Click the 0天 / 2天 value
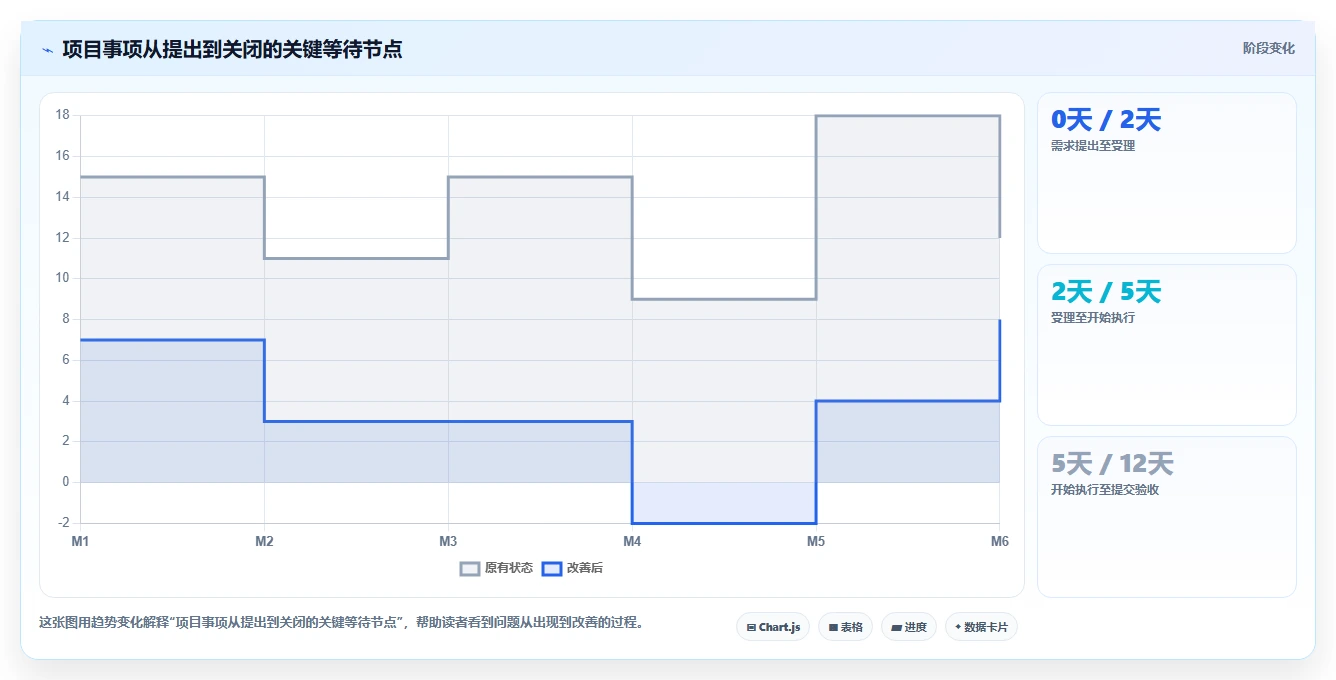The height and width of the screenshot is (680, 1336). pyautogui.click(x=1106, y=120)
